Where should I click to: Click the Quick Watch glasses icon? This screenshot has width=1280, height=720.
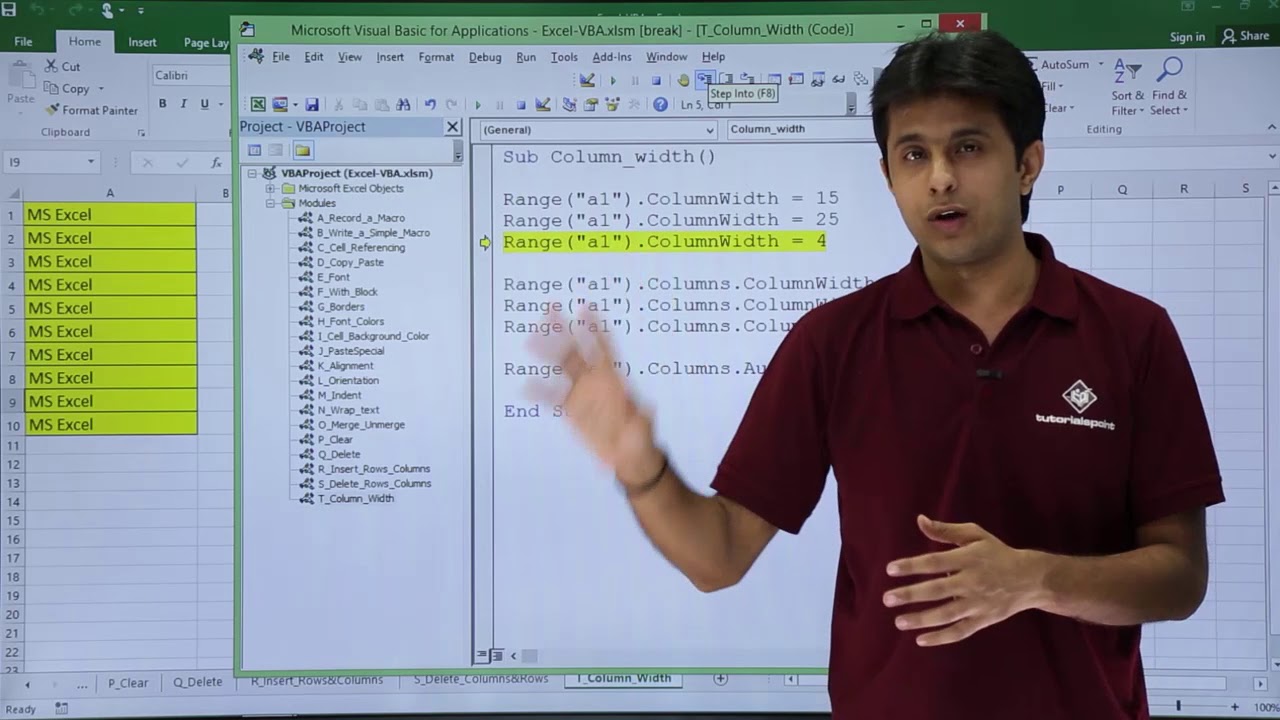(839, 79)
